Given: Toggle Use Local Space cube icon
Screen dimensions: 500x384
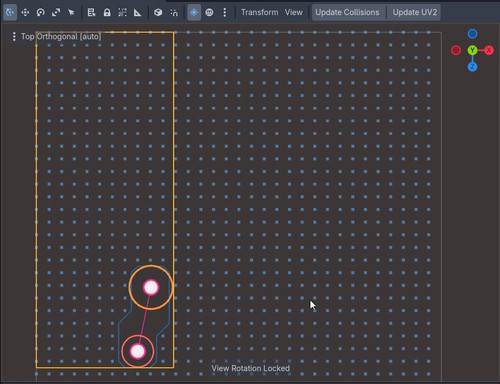Looking at the screenshot, I should (158, 12).
